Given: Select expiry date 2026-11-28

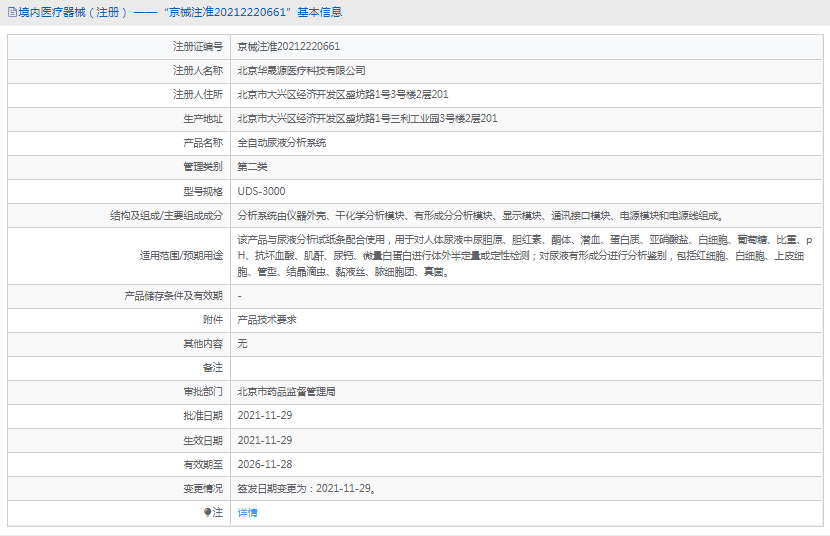Looking at the screenshot, I should tap(265, 465).
